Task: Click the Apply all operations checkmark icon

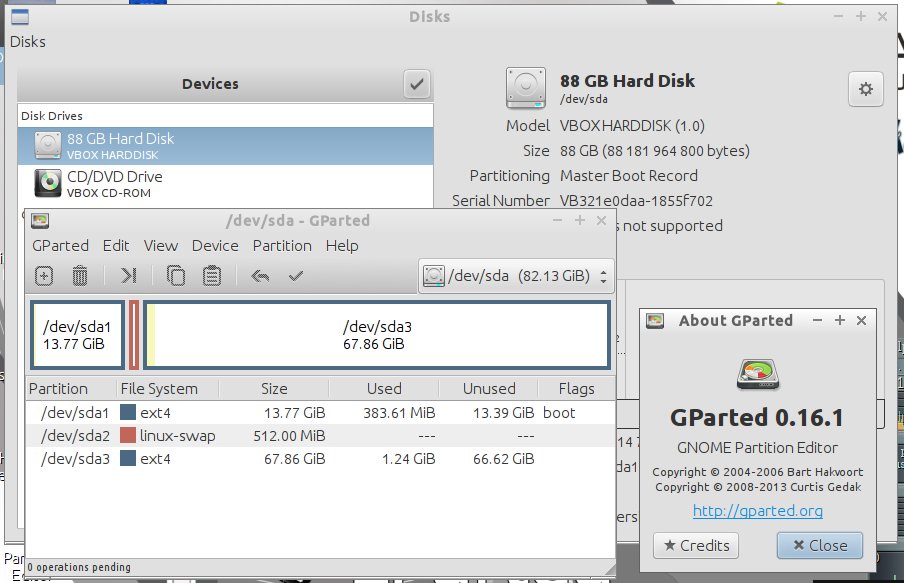Action: point(296,276)
